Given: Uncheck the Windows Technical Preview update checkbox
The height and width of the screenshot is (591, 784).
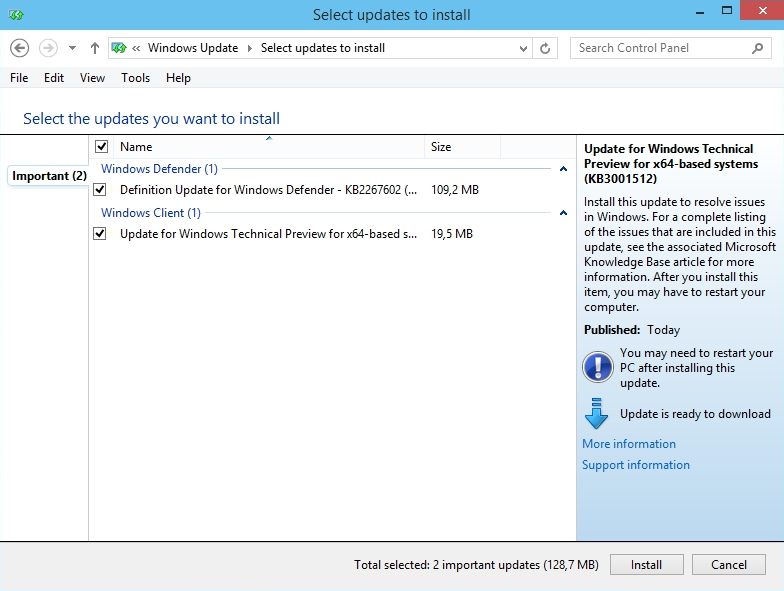Looking at the screenshot, I should 100,234.
